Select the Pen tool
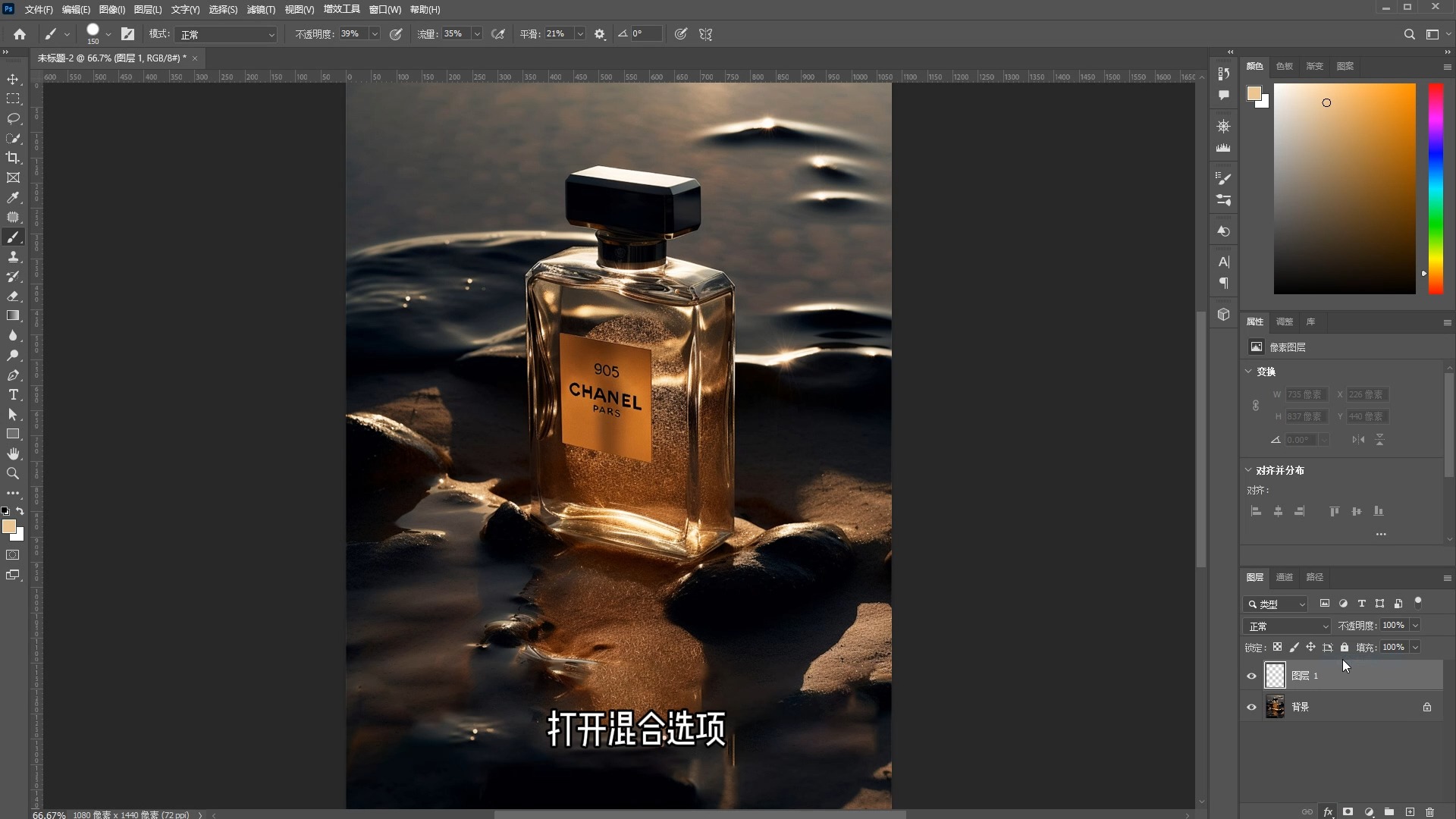This screenshot has width=1456, height=819. 13,375
